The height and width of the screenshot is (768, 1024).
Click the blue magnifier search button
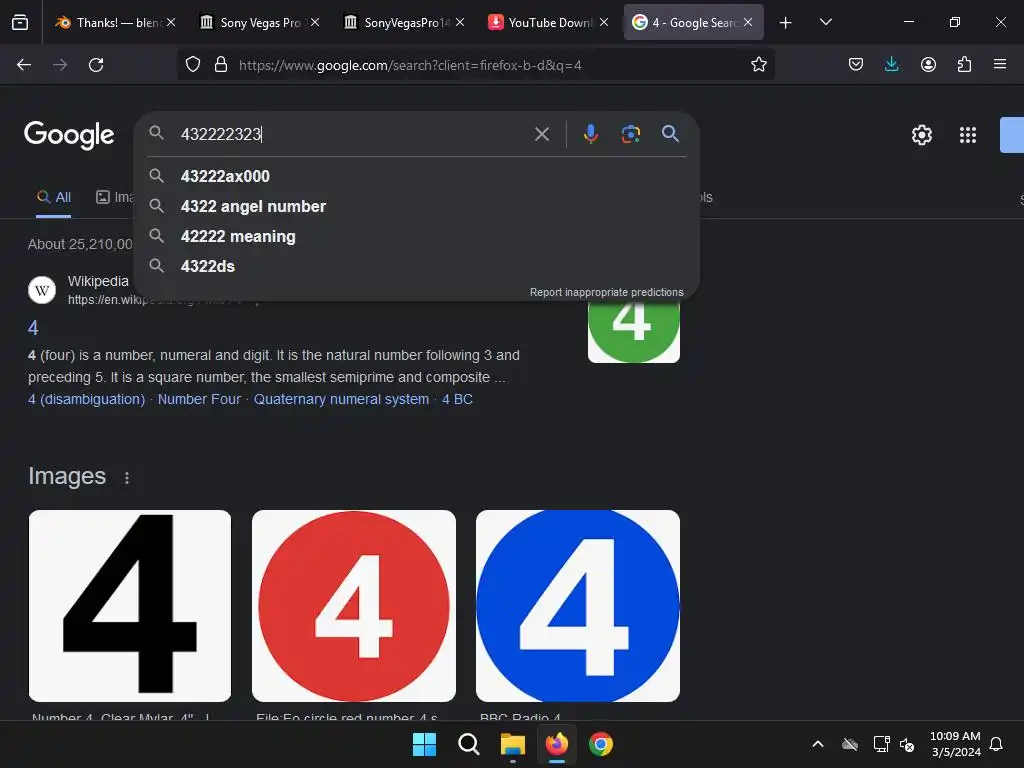point(670,134)
